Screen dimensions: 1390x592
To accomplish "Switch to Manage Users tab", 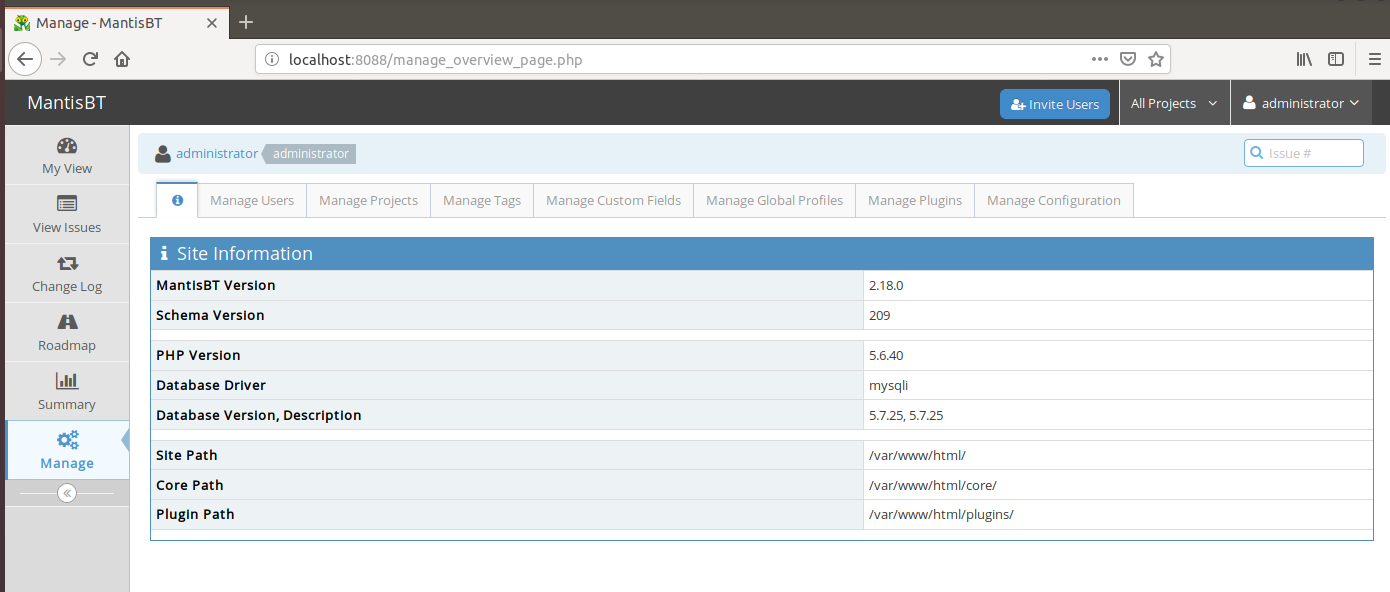I will [x=252, y=200].
